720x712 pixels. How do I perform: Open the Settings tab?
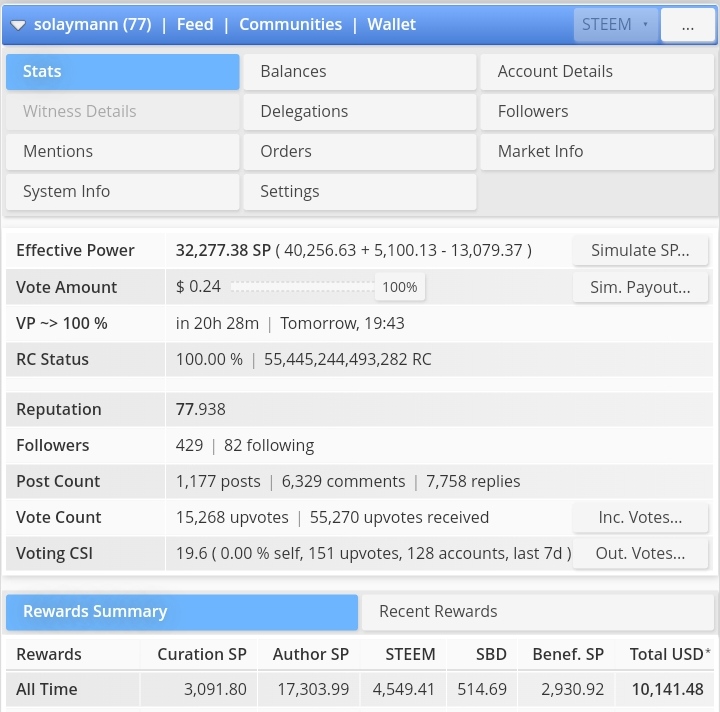[360, 191]
